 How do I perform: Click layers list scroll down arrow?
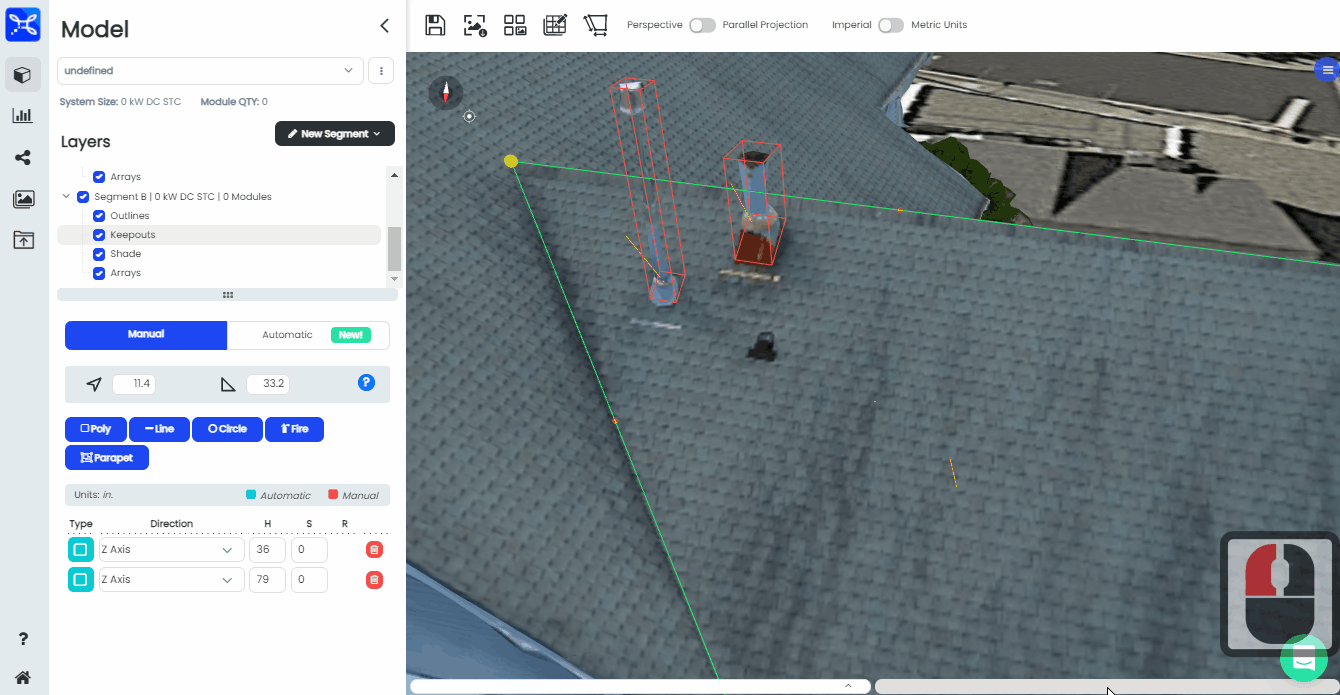pos(394,278)
